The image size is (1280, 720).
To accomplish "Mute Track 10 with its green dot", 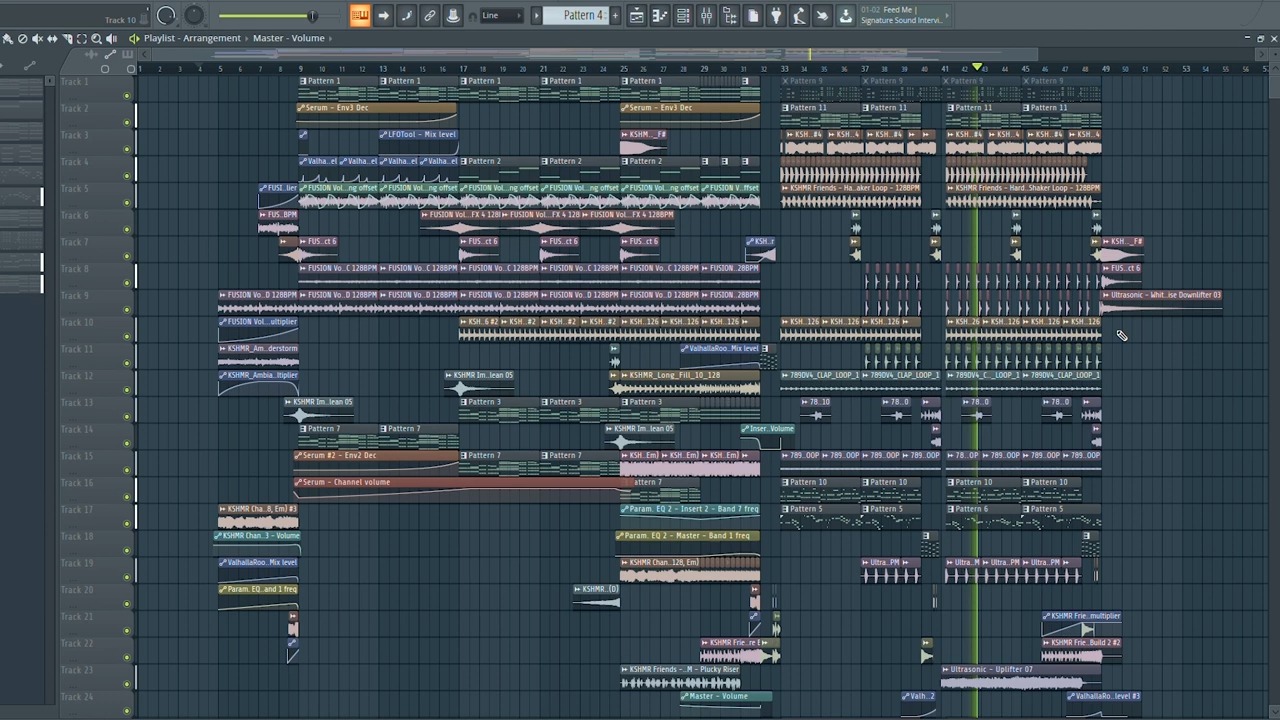I will pos(127,337).
